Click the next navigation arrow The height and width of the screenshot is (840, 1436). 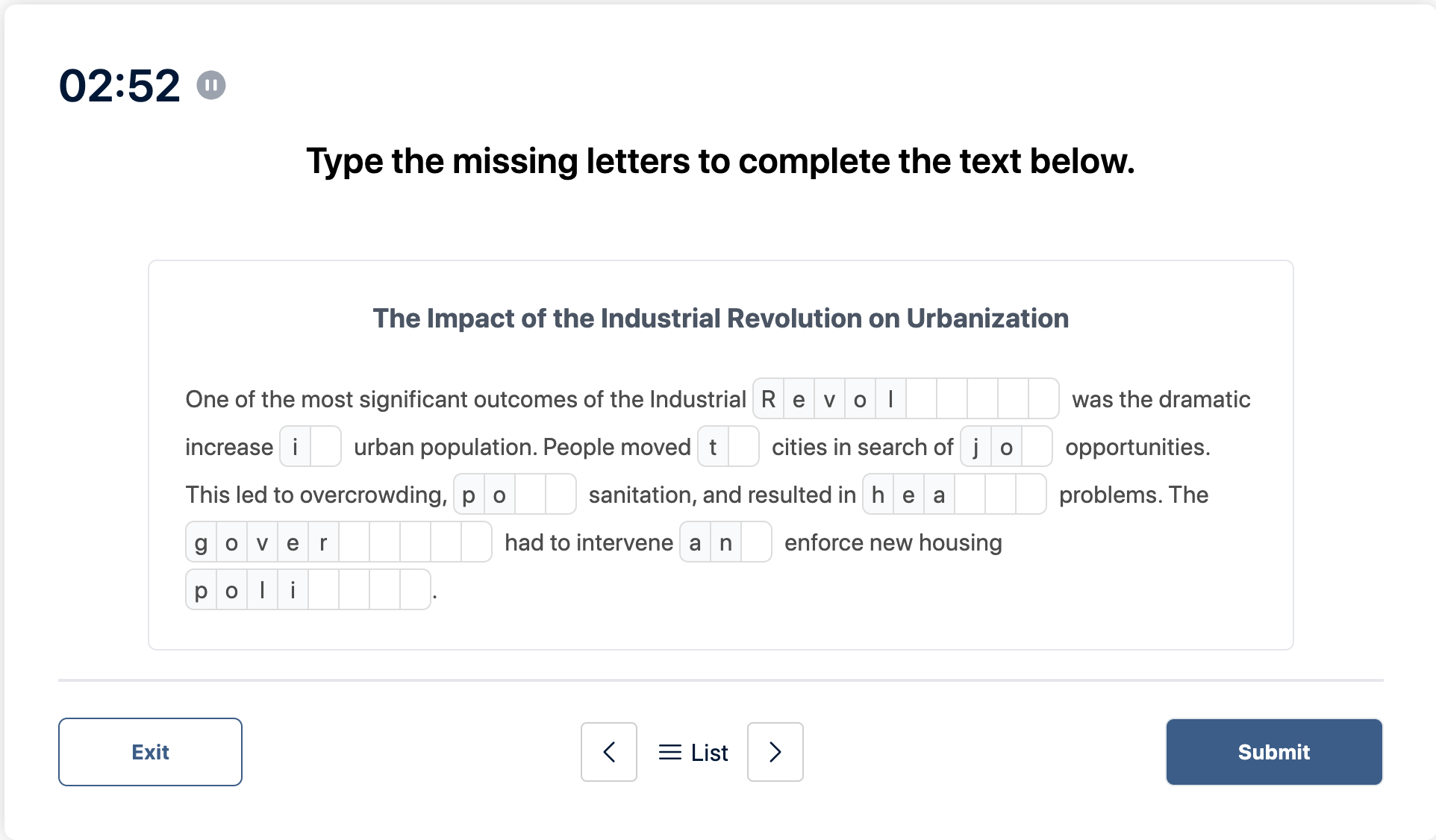(776, 753)
